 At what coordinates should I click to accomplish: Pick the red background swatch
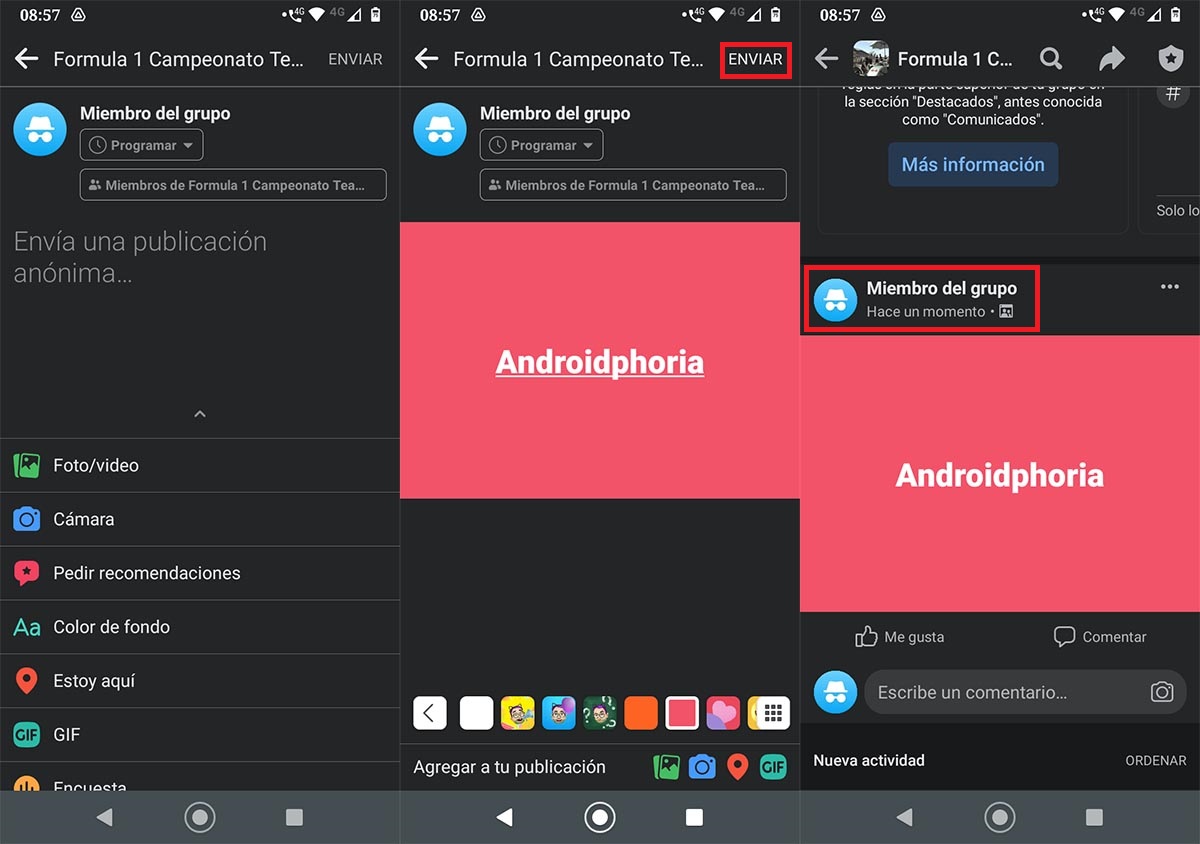click(682, 713)
